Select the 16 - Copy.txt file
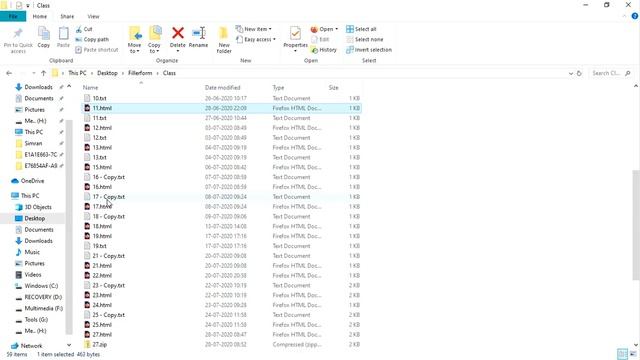Image resolution: width=640 pixels, height=360 pixels. click(222, 177)
